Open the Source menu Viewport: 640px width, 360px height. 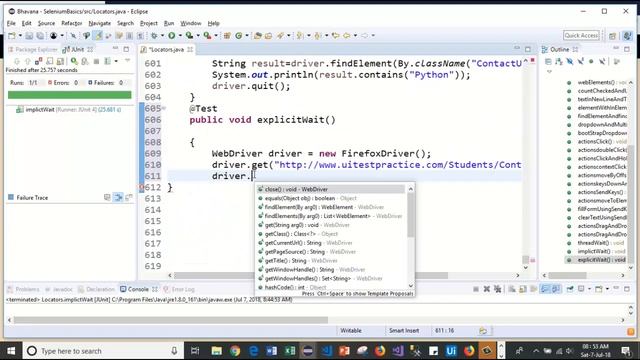point(46,23)
